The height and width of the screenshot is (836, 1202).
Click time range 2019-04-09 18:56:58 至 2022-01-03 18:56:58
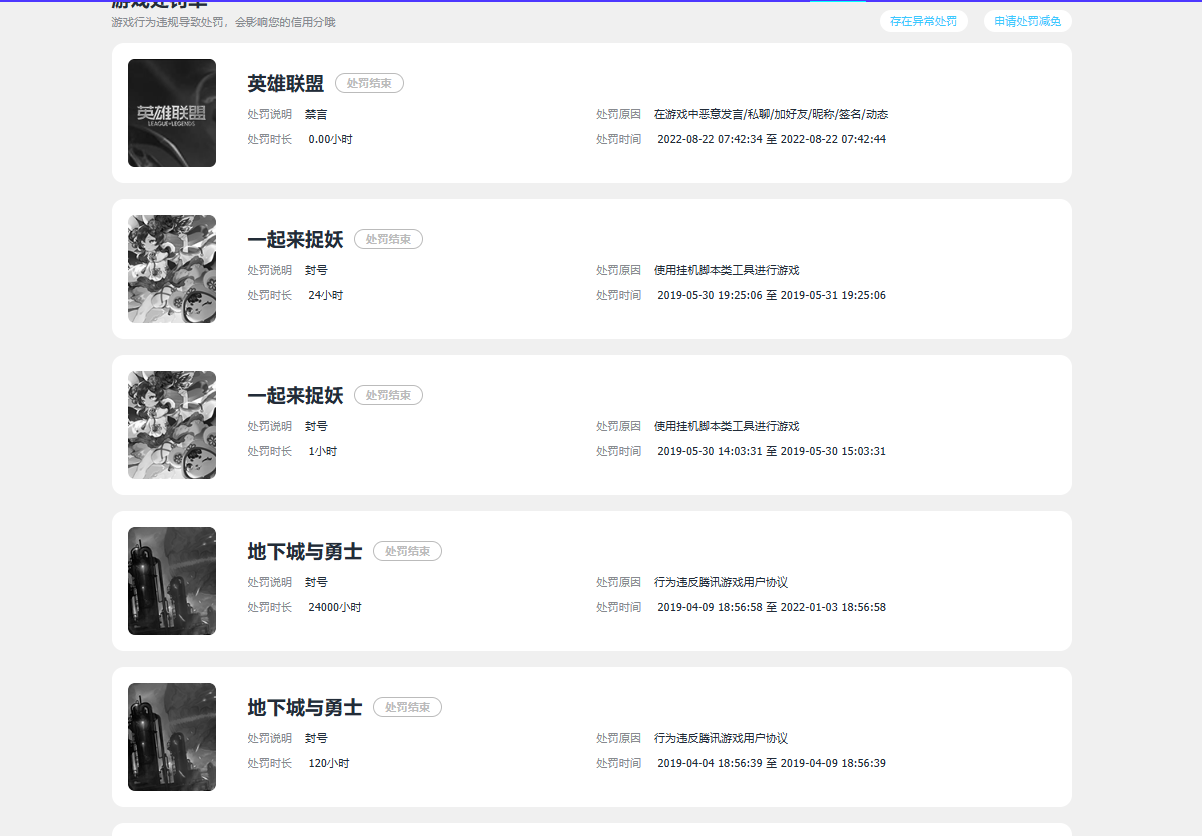click(771, 607)
